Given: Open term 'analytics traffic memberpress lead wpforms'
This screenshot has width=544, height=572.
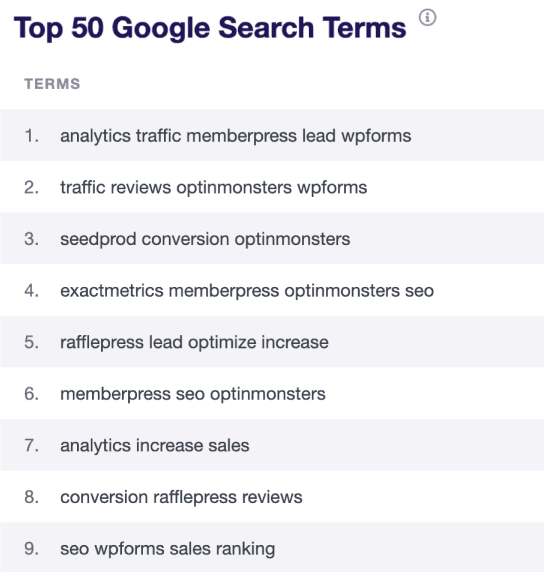Looking at the screenshot, I should (x=236, y=136).
